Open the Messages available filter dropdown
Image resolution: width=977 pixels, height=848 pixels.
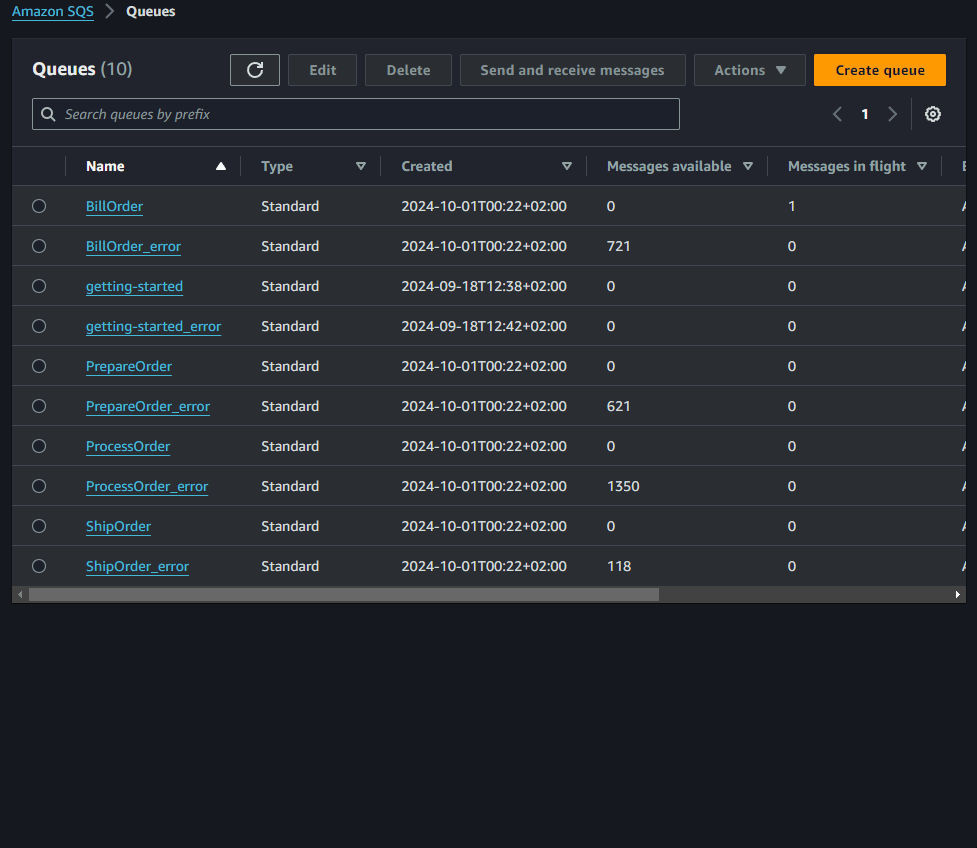pyautogui.click(x=747, y=166)
